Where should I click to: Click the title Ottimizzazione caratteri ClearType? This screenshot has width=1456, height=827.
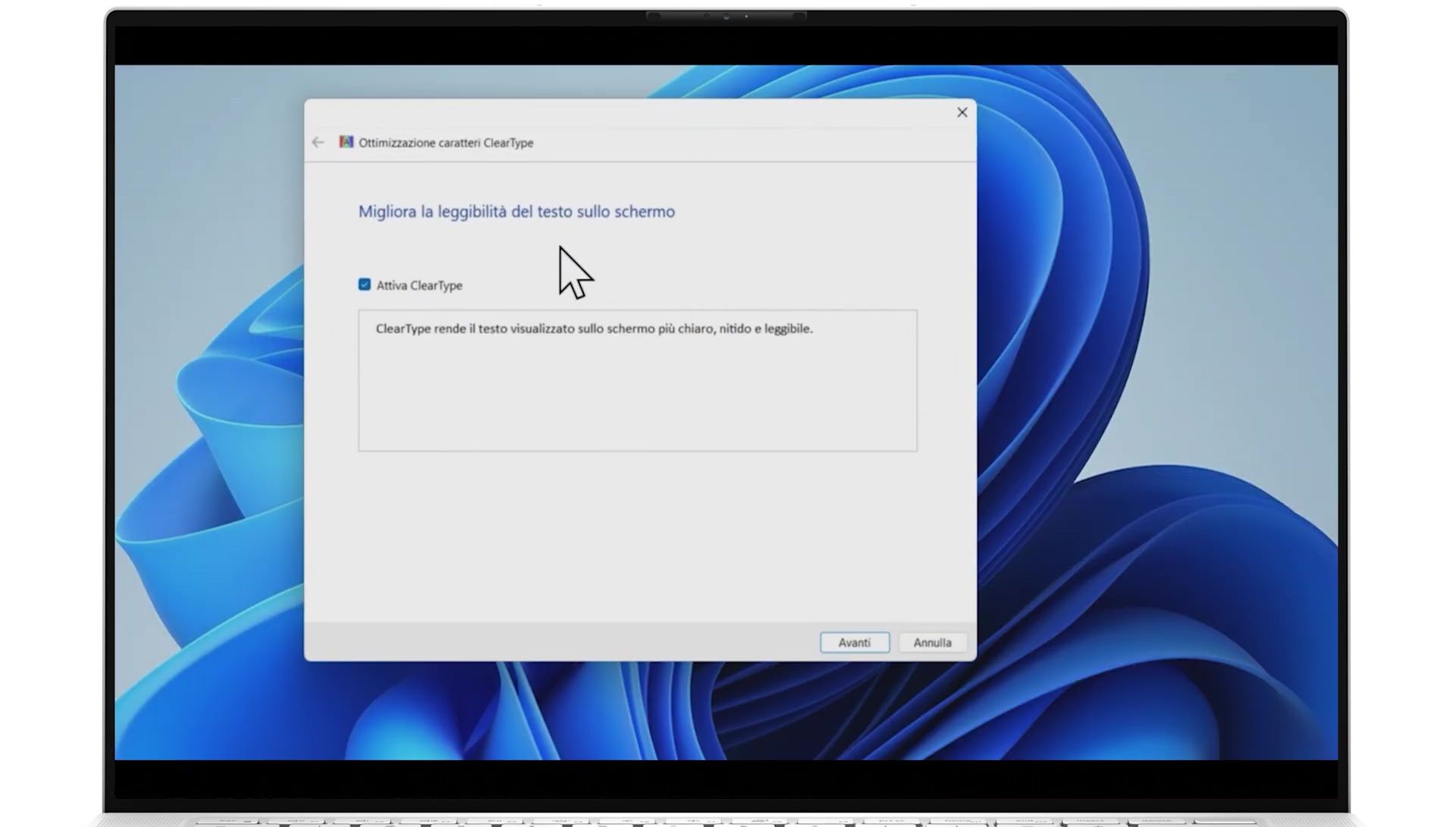click(x=446, y=143)
